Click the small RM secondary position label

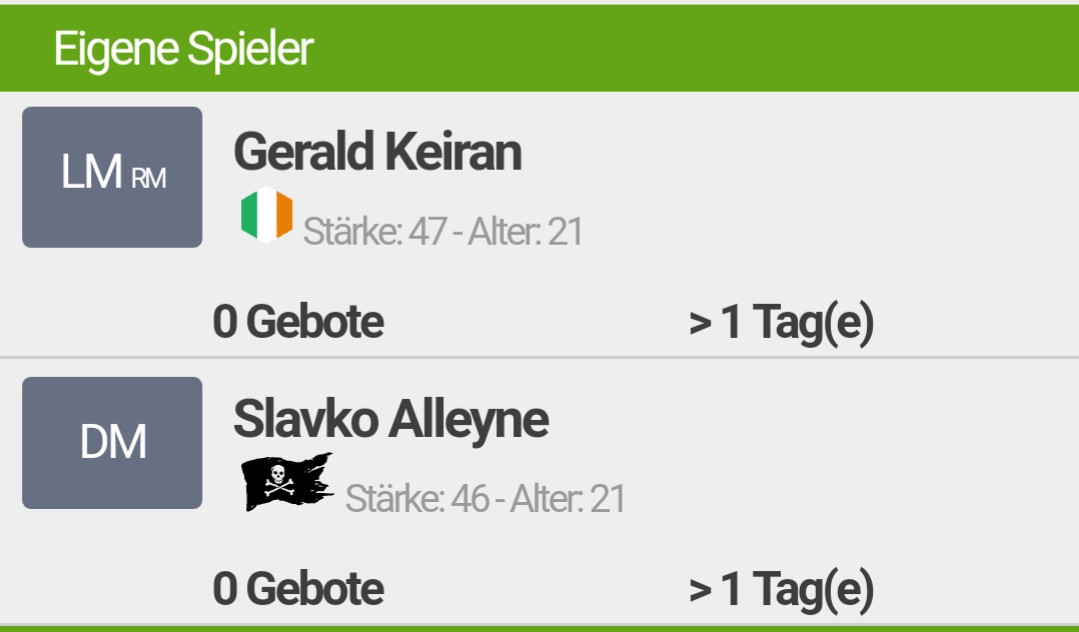click(148, 179)
